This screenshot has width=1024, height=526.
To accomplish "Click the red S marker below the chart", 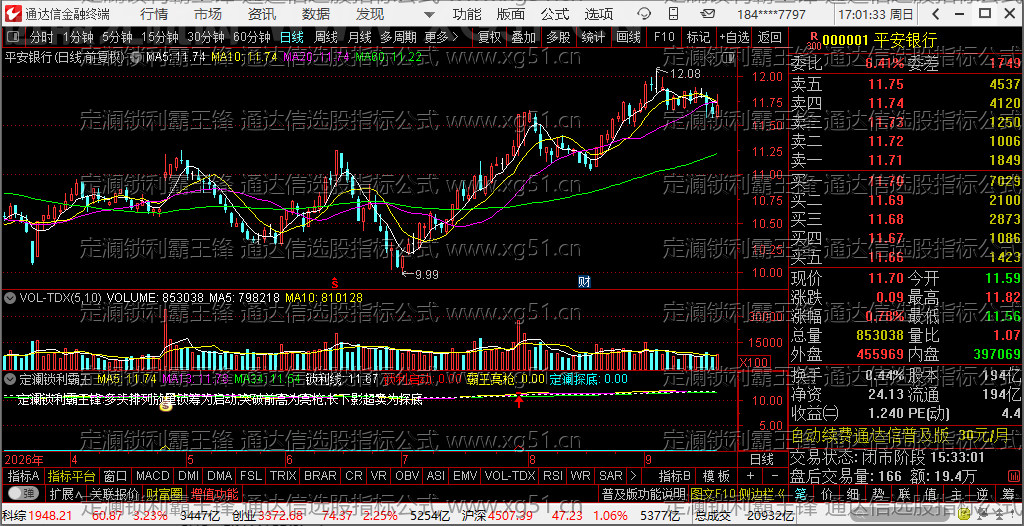I will pos(334,282).
